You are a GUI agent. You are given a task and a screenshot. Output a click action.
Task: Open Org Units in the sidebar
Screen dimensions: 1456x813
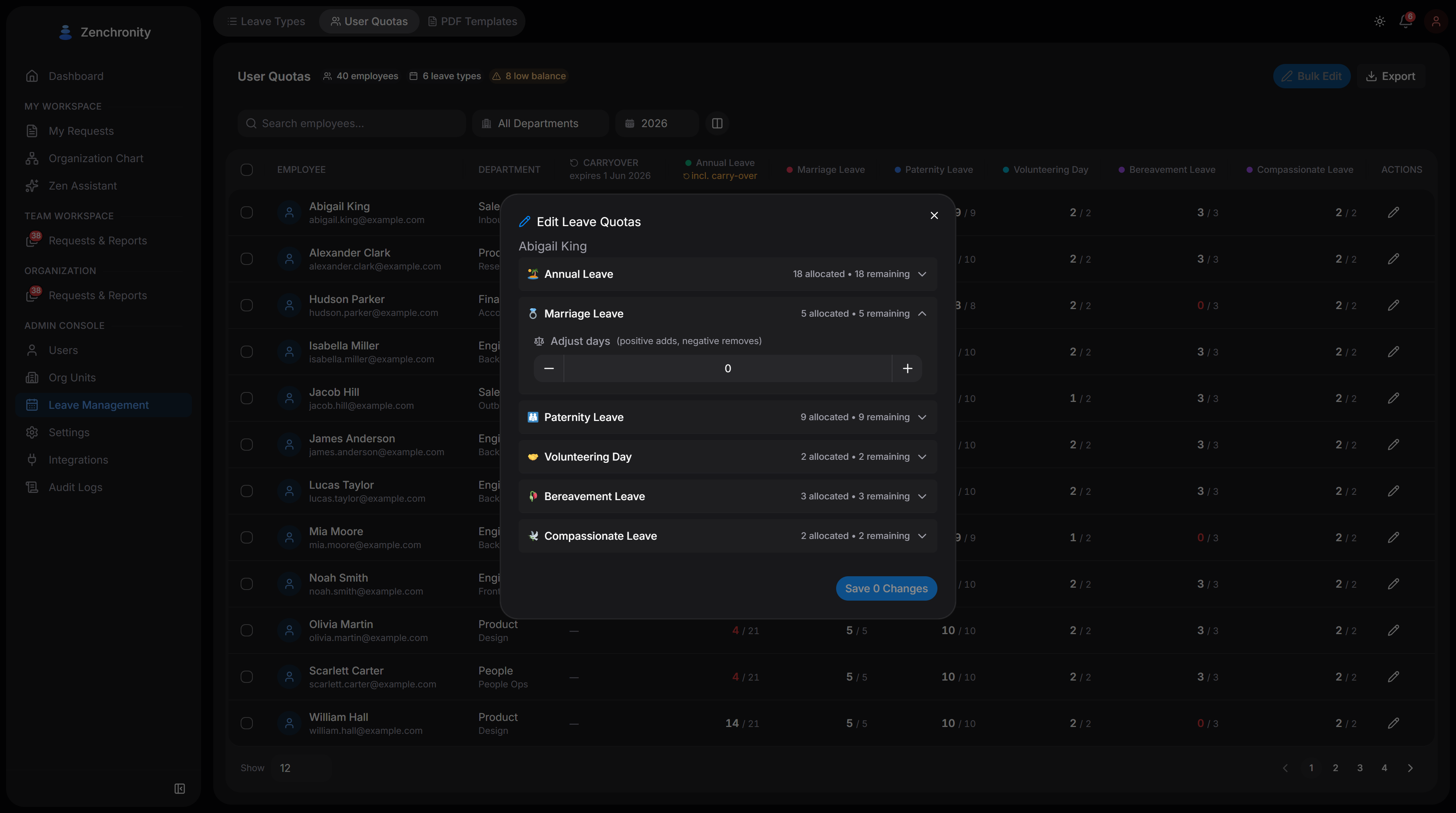pos(104,378)
